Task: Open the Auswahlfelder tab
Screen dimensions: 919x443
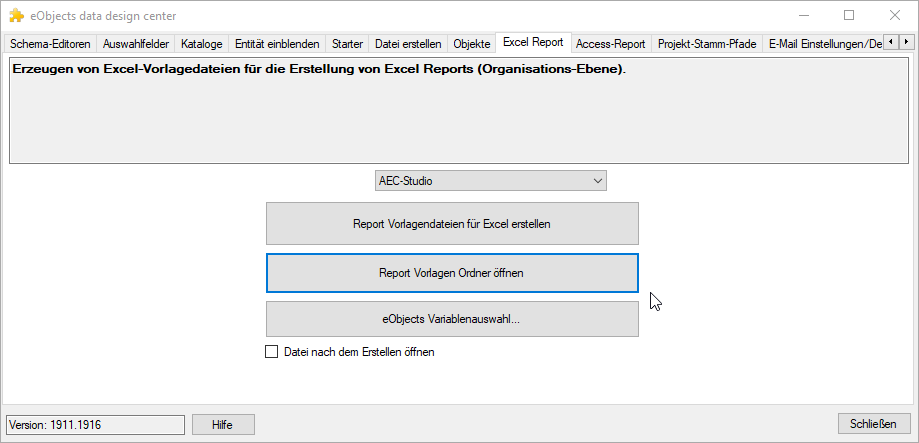Action: (136, 44)
